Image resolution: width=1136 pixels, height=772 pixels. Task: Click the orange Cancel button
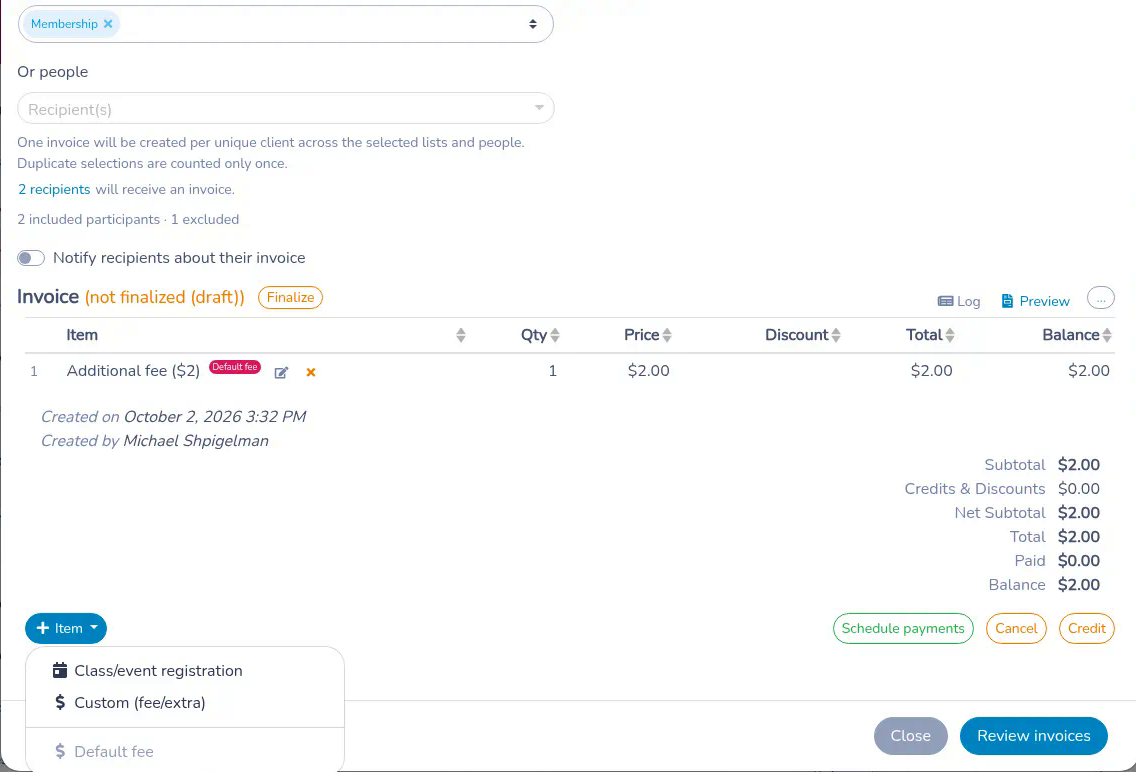click(x=1016, y=629)
